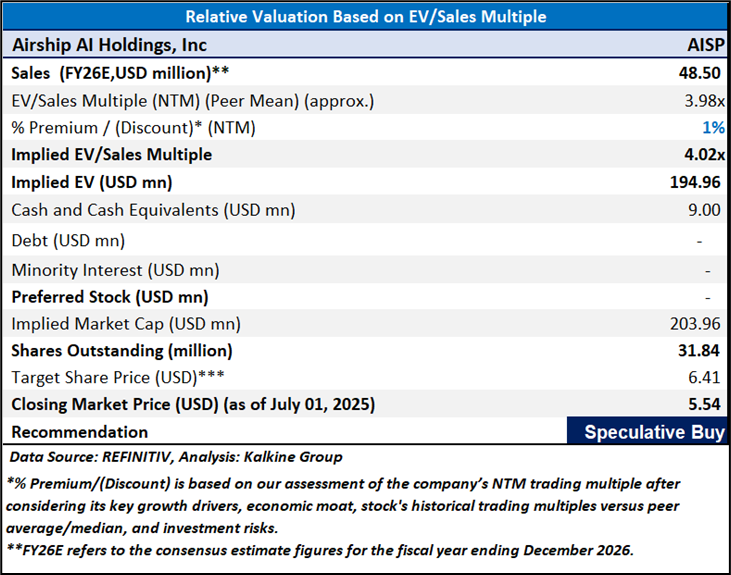The image size is (731, 575).
Task: Select 'Cash and Cash Equivalents (USD mn)' label
Action: (x=153, y=210)
